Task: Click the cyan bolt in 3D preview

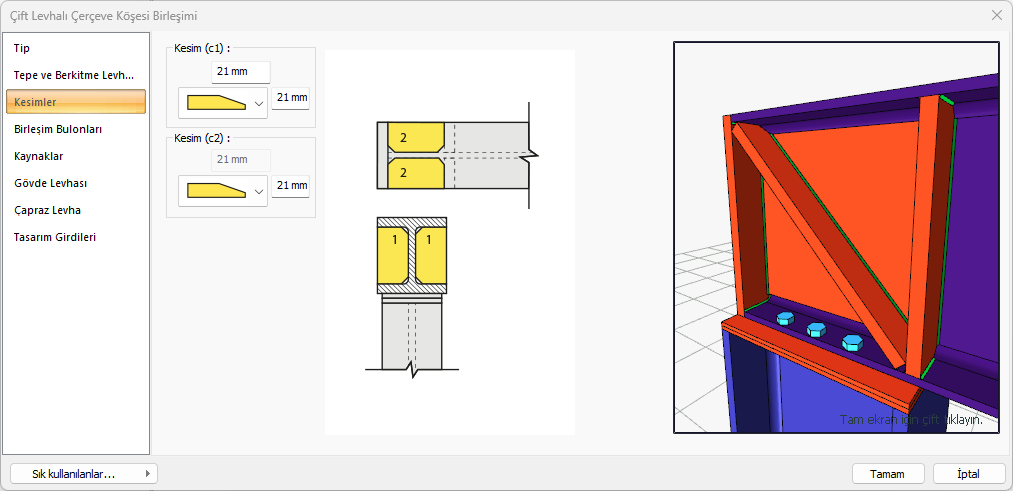Action: pyautogui.click(x=816, y=331)
